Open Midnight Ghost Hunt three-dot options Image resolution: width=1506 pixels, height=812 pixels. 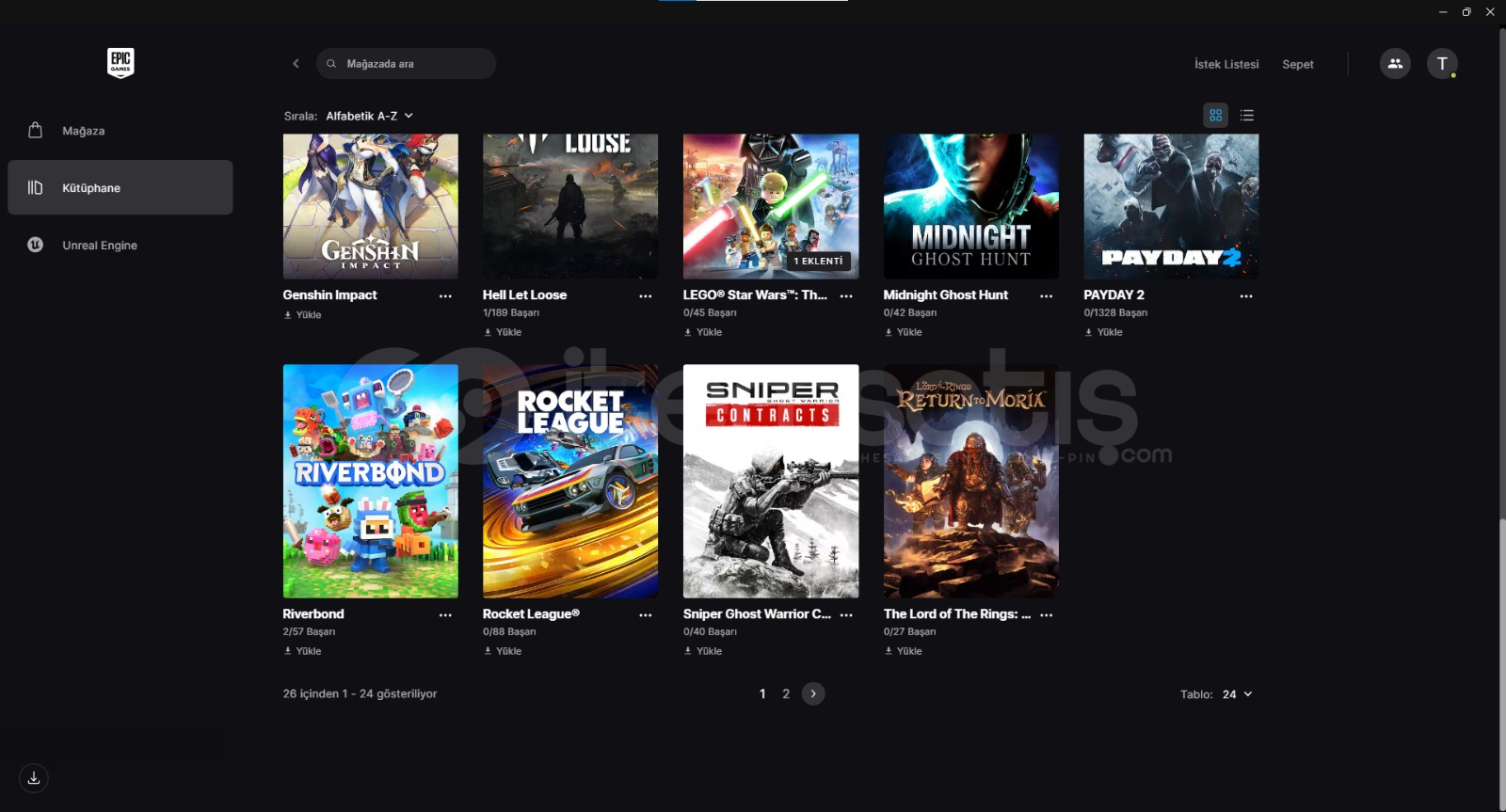(1046, 295)
